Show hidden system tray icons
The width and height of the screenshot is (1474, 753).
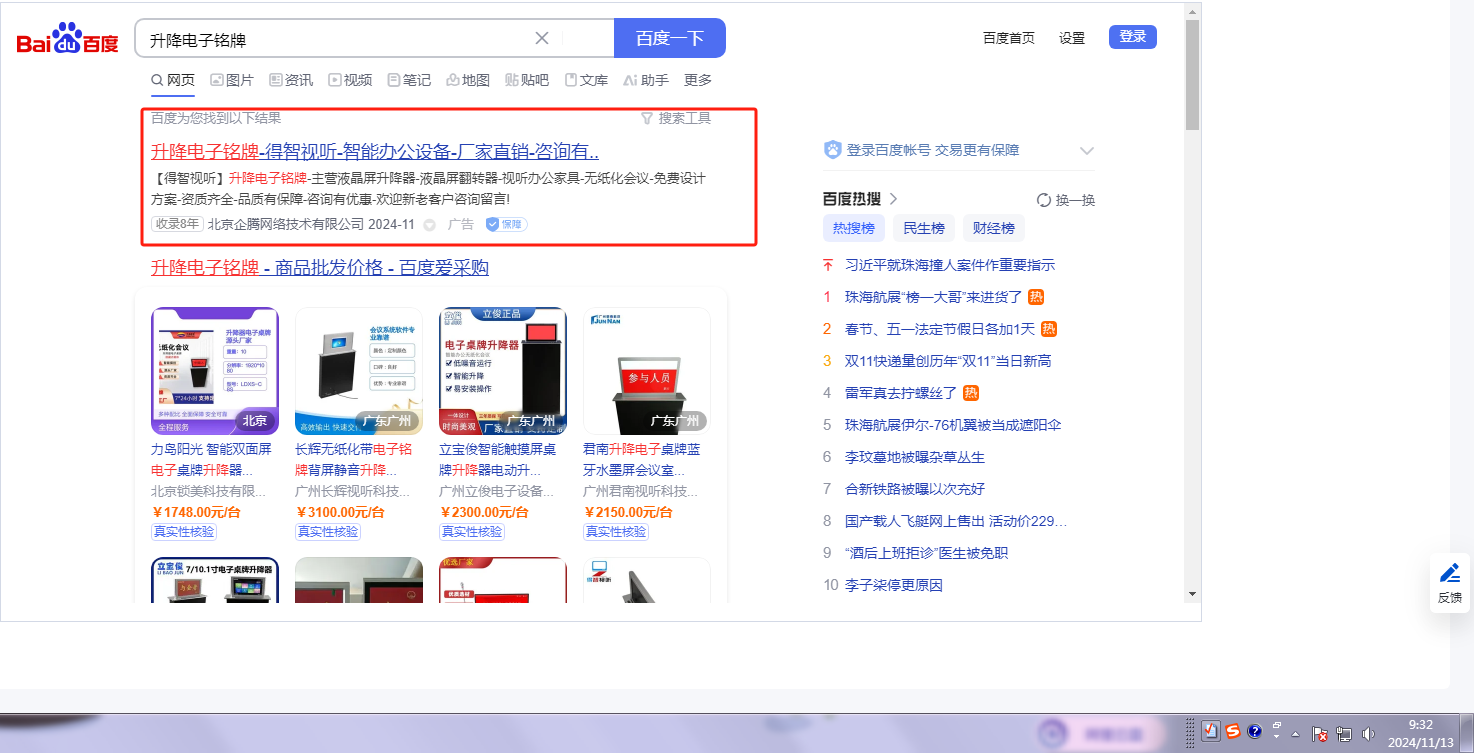coord(1296,733)
